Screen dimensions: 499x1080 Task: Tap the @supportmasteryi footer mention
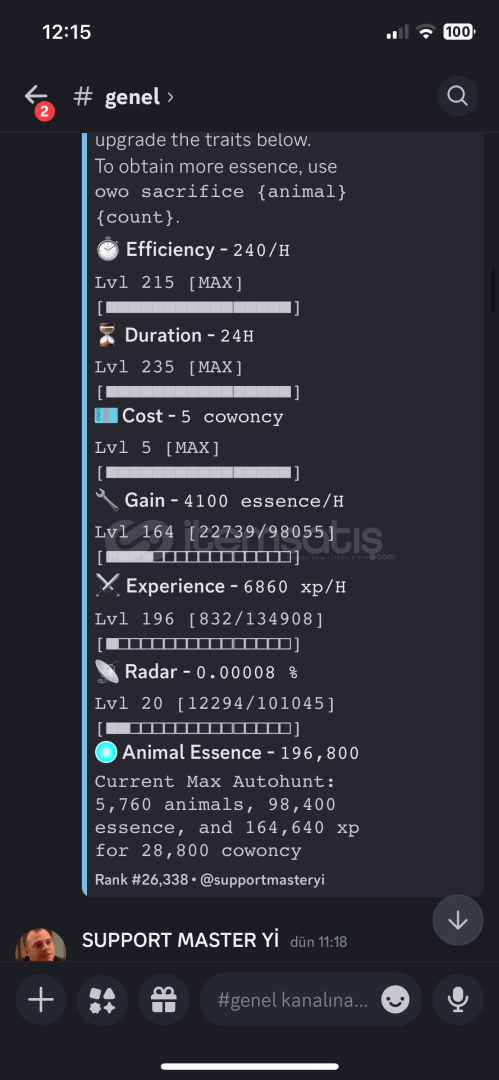coord(263,880)
